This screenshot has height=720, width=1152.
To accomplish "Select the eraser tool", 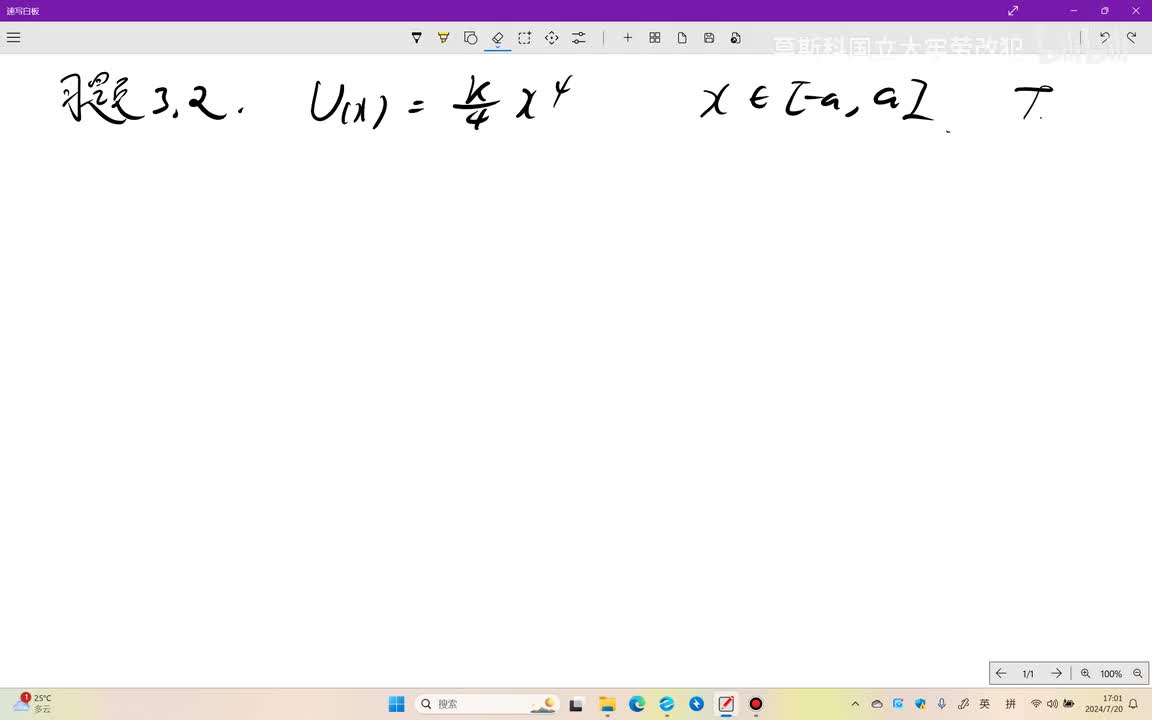I will point(497,37).
